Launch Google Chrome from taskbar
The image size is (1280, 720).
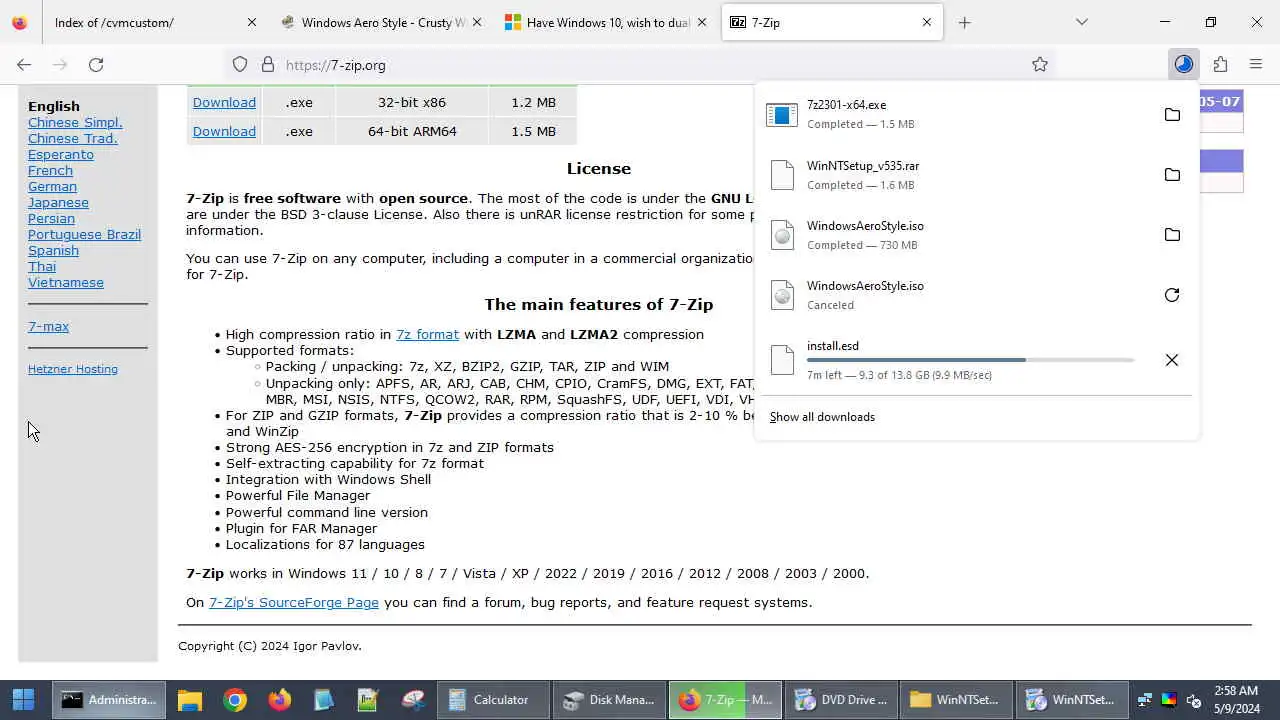click(235, 700)
